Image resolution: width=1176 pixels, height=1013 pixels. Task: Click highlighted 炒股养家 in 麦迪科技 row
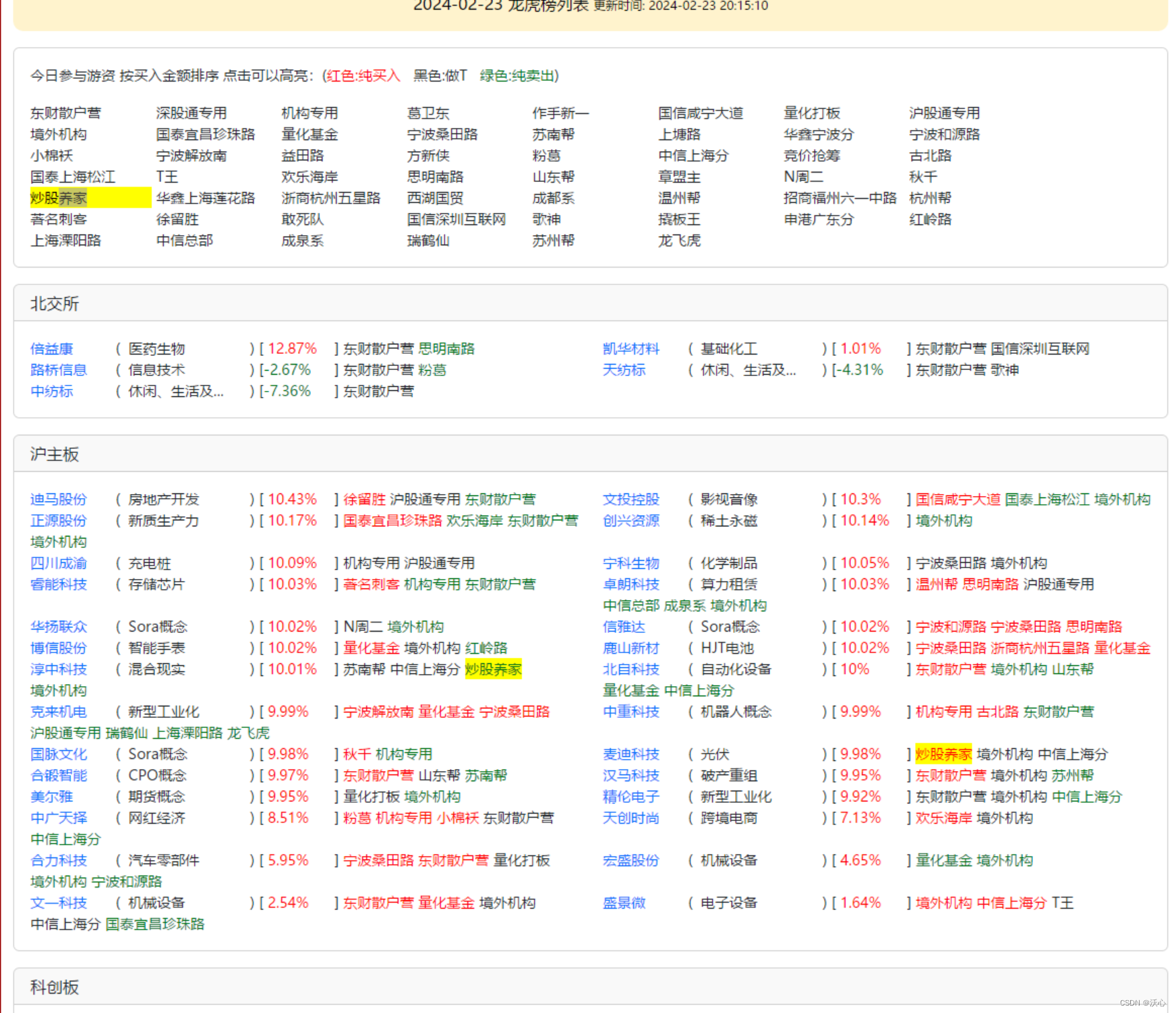click(944, 754)
